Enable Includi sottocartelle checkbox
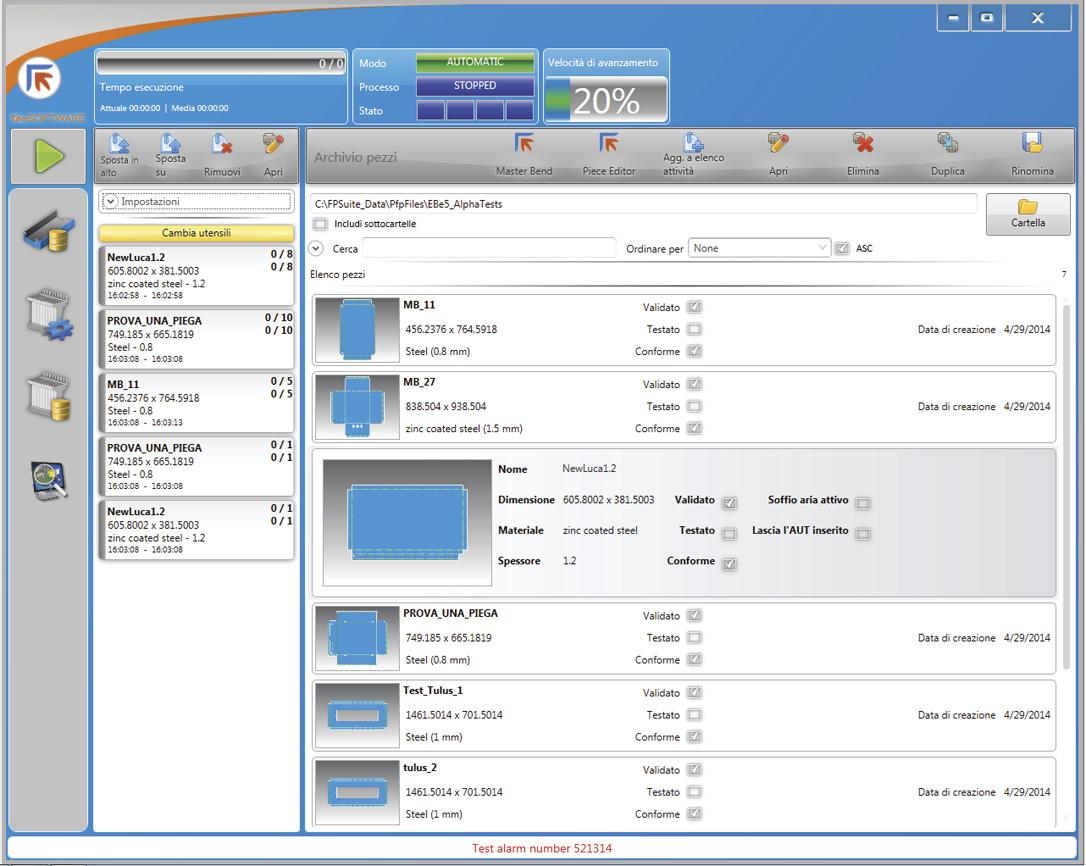 click(x=320, y=224)
